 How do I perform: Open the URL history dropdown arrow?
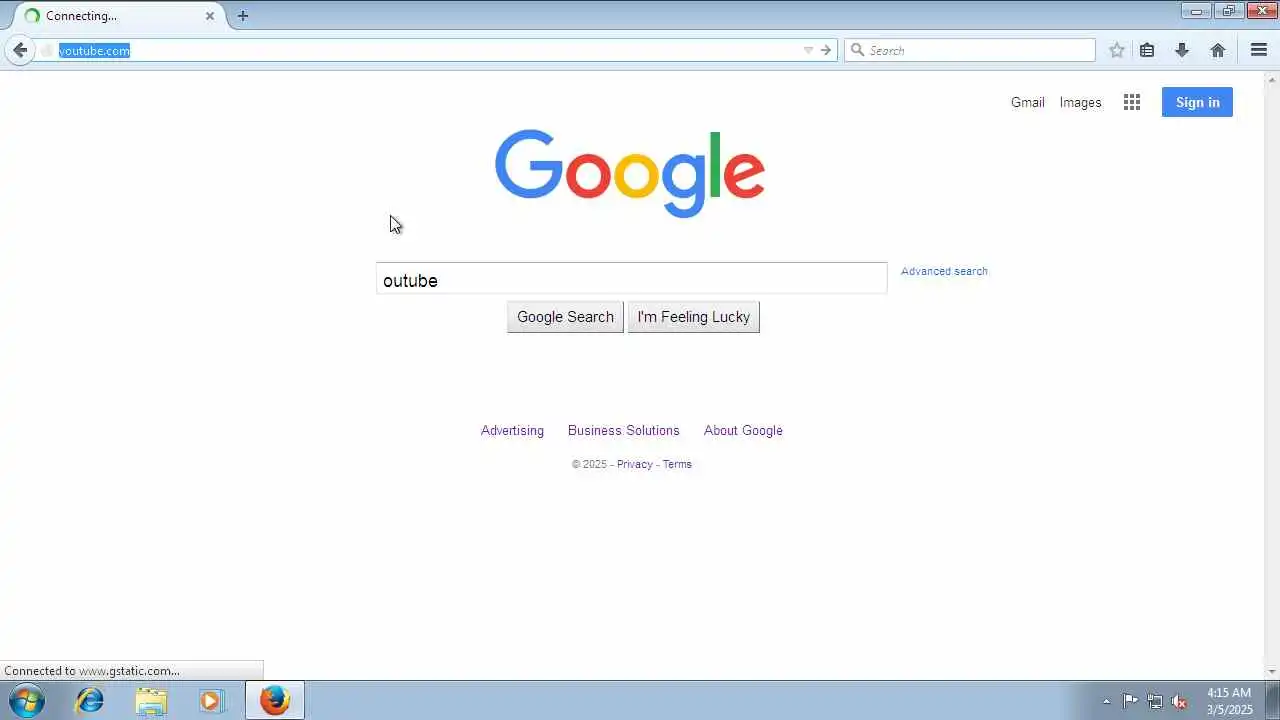point(808,50)
